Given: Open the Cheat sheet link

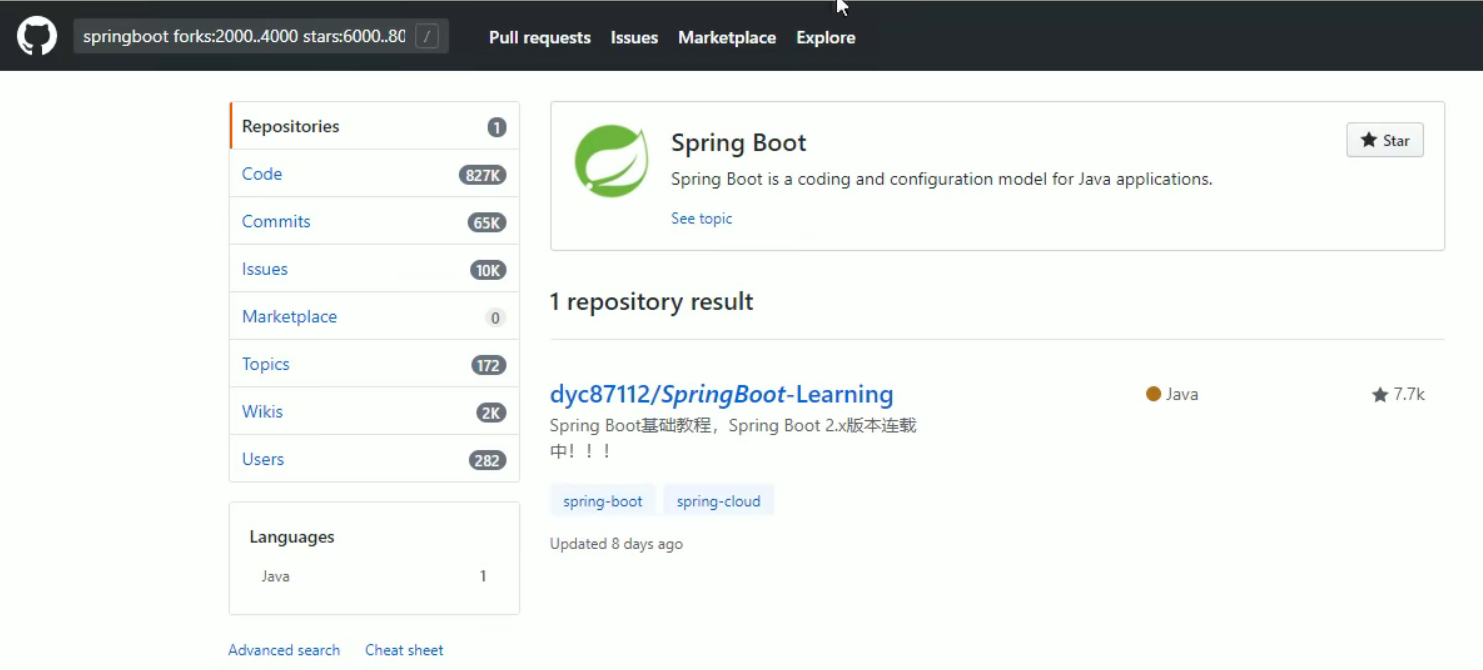Looking at the screenshot, I should 404,650.
